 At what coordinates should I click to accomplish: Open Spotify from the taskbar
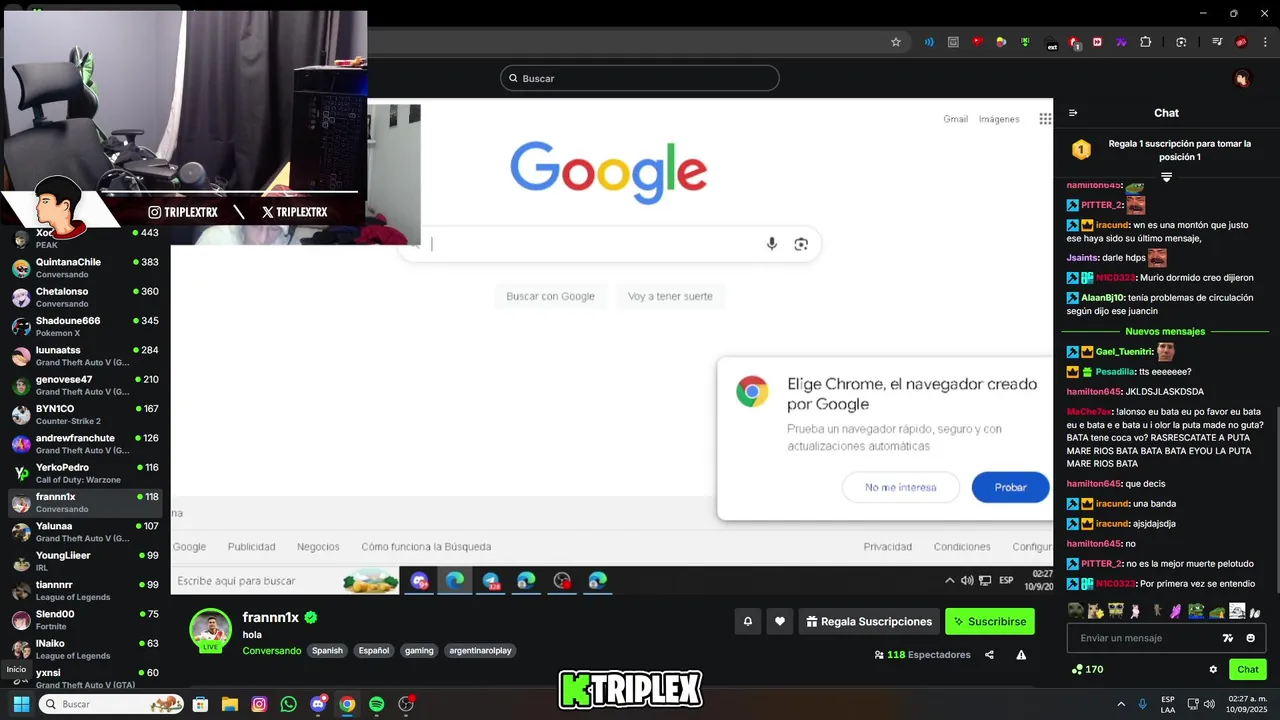coord(376,704)
